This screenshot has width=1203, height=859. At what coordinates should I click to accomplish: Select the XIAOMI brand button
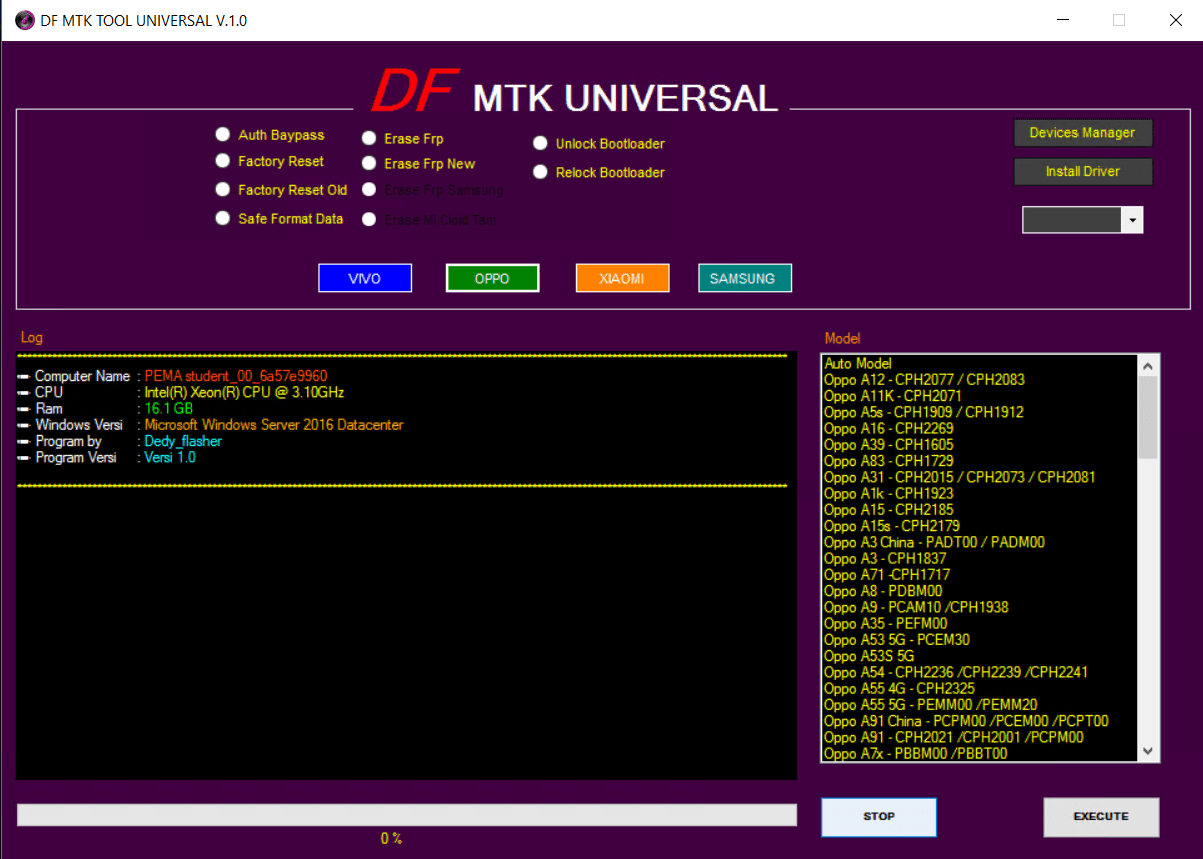622,278
